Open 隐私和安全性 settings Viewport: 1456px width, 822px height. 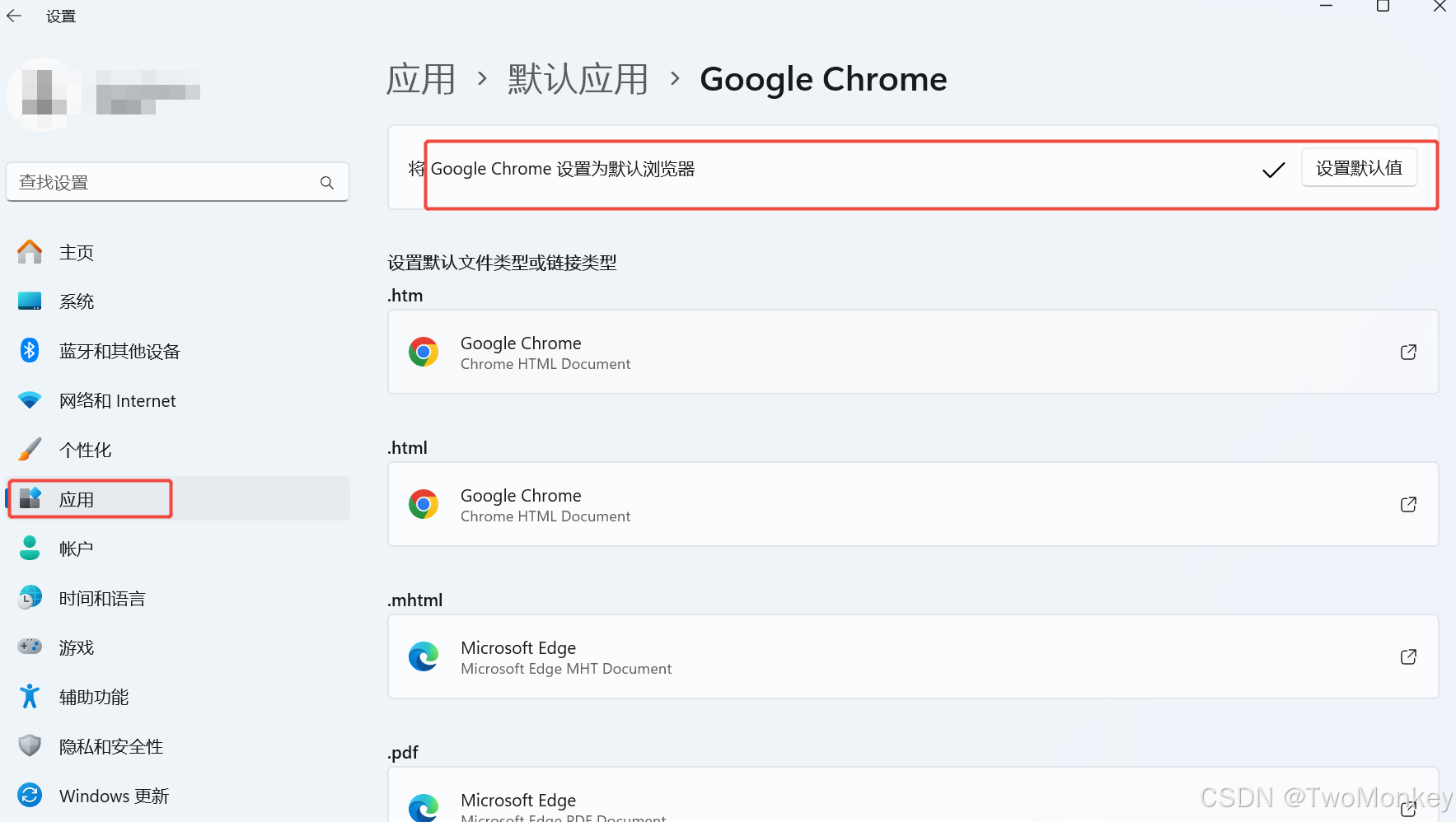[178, 746]
